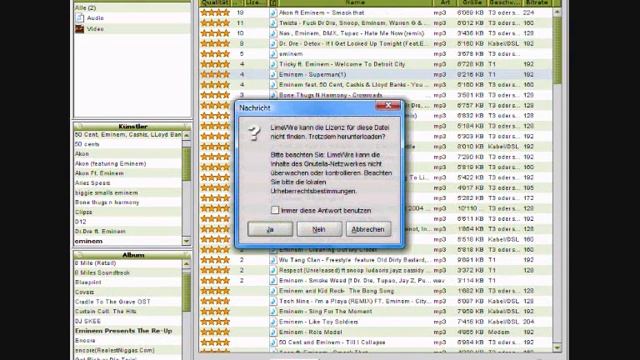Select artist 'Akon (featuring Eminem)'
Image resolution: width=640 pixels, height=360 pixels.
[110, 164]
